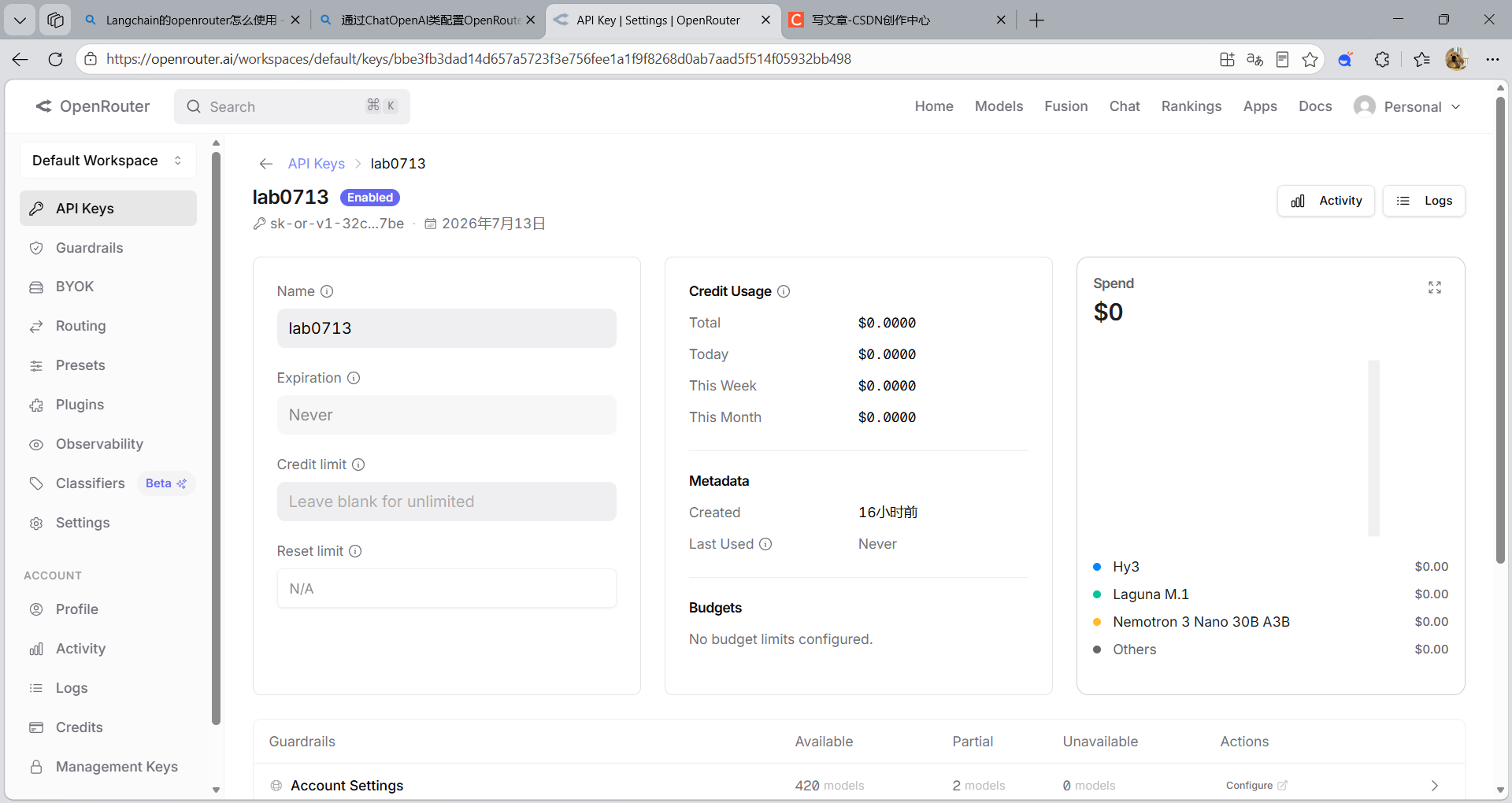
Task: Switch to the 通过ChatOpenAI类配置OpenRouter tab
Action: tap(428, 20)
